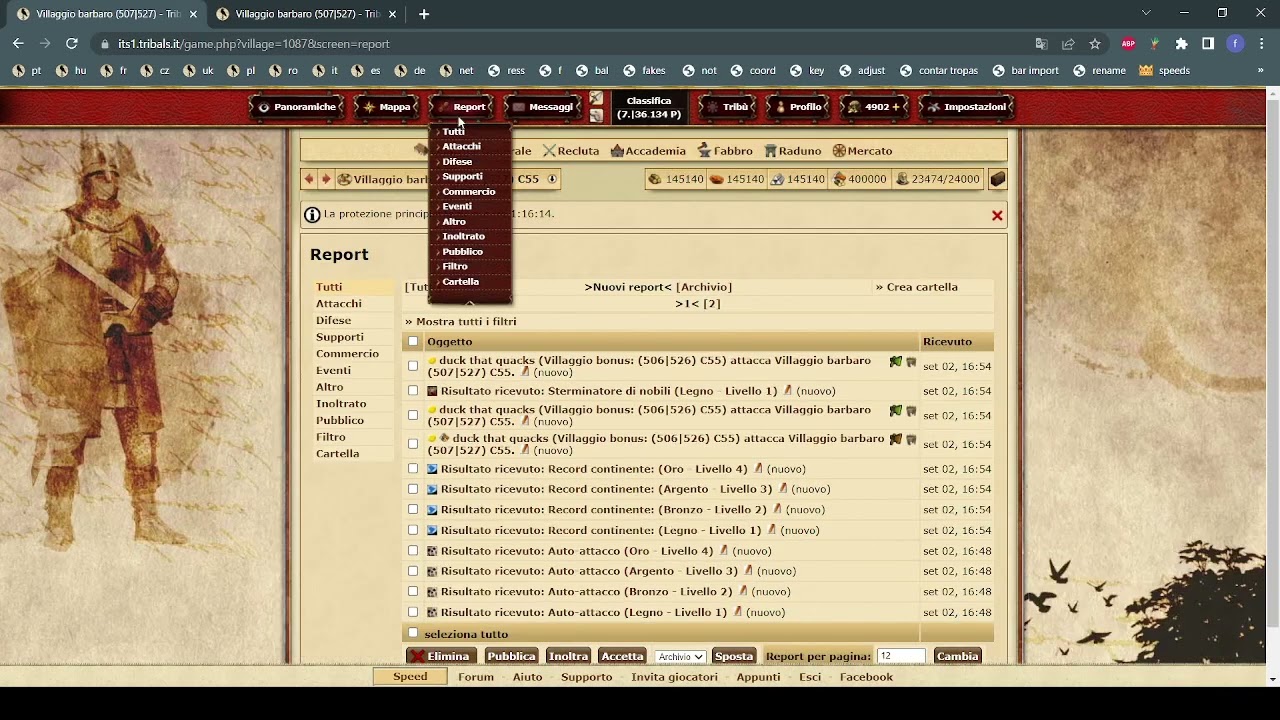The image size is (1280, 720).
Task: Click the Recluta crossed swords icon
Action: (x=549, y=151)
